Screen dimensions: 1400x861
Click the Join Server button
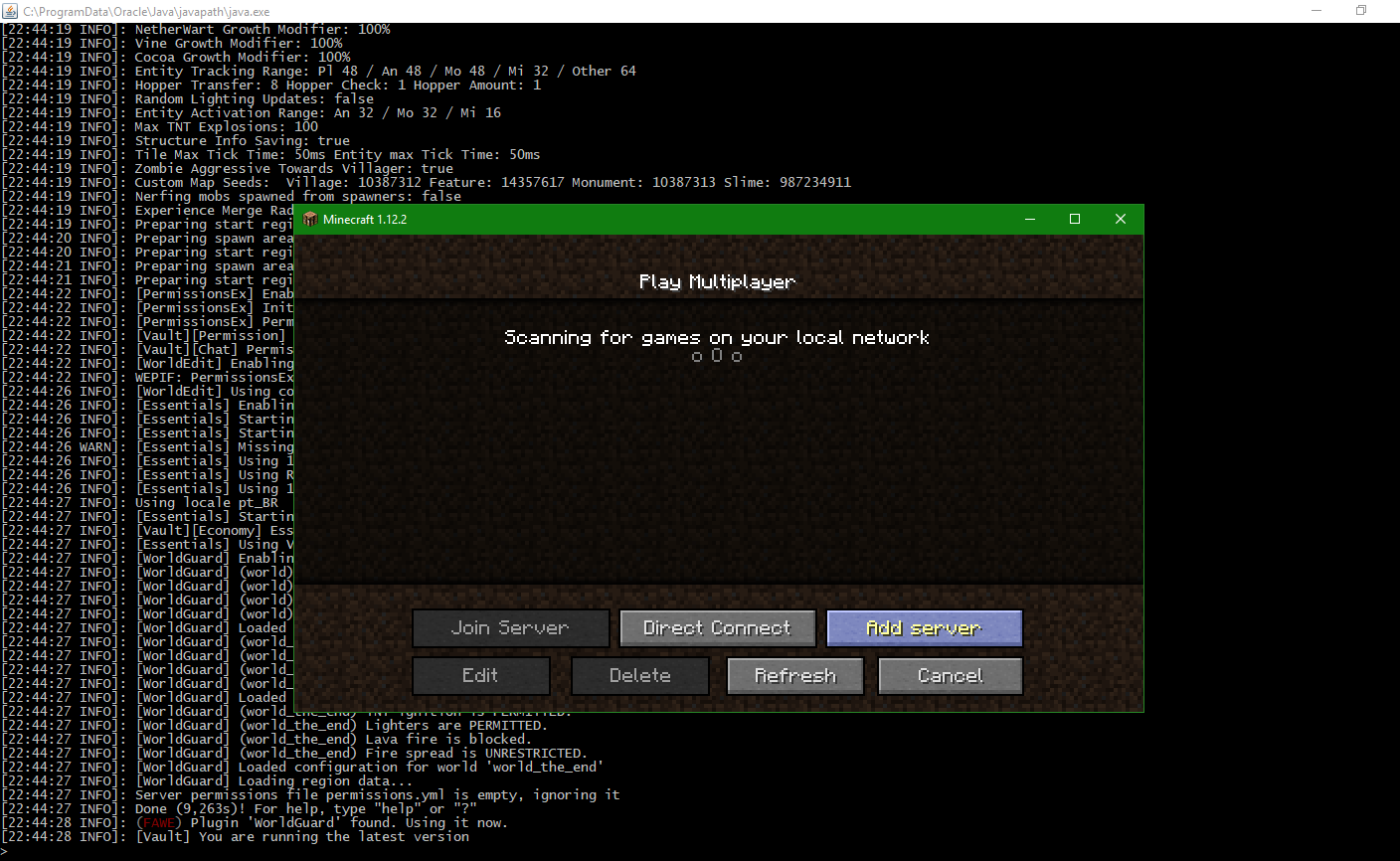(511, 628)
